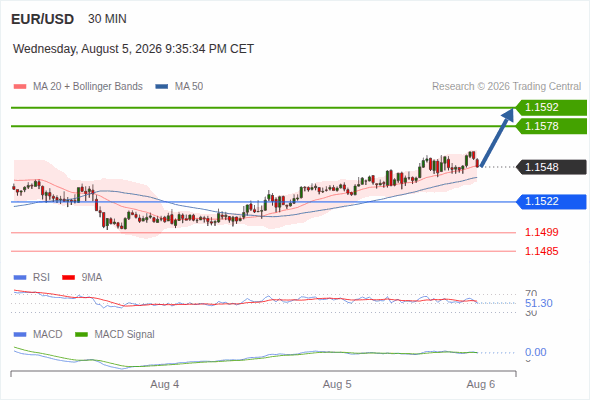Click the MACD Signal green legend icon
The image size is (590, 400).
coord(81,335)
